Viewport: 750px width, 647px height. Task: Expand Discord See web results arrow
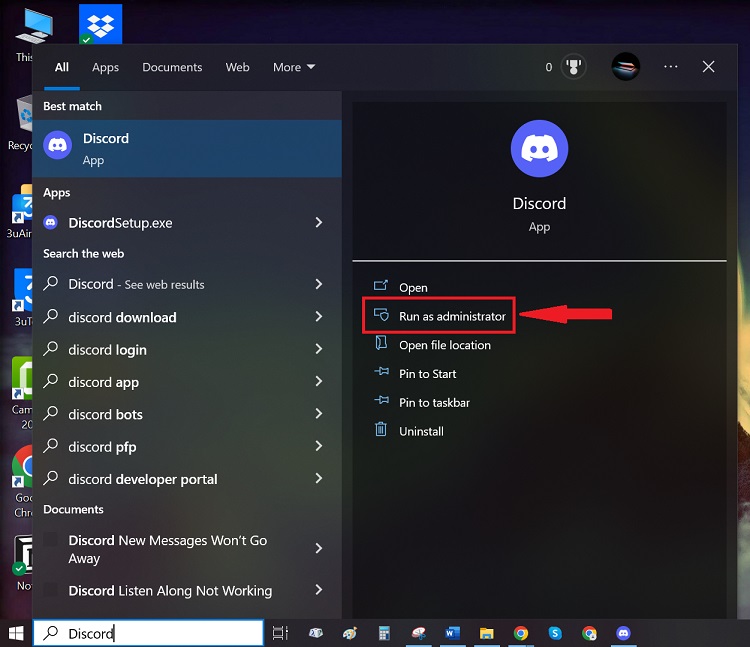[x=319, y=284]
